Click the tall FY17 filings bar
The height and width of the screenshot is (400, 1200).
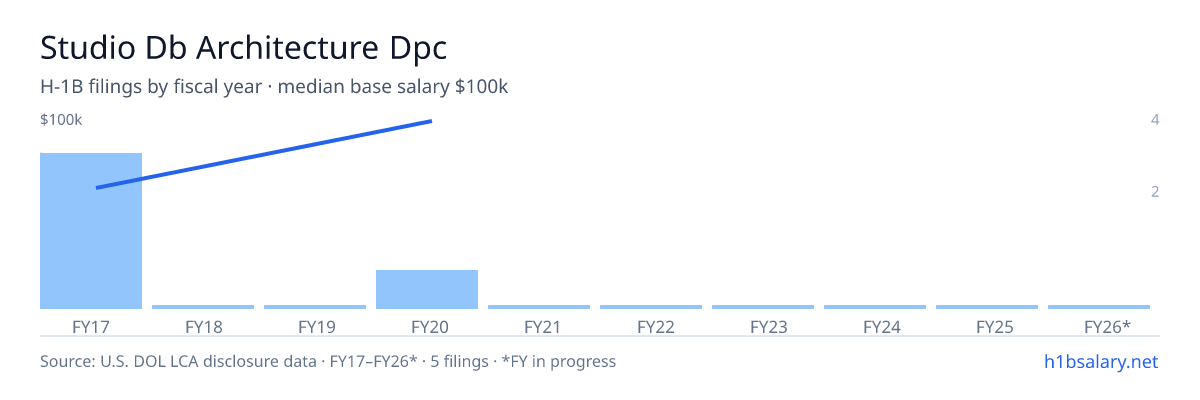pos(91,231)
